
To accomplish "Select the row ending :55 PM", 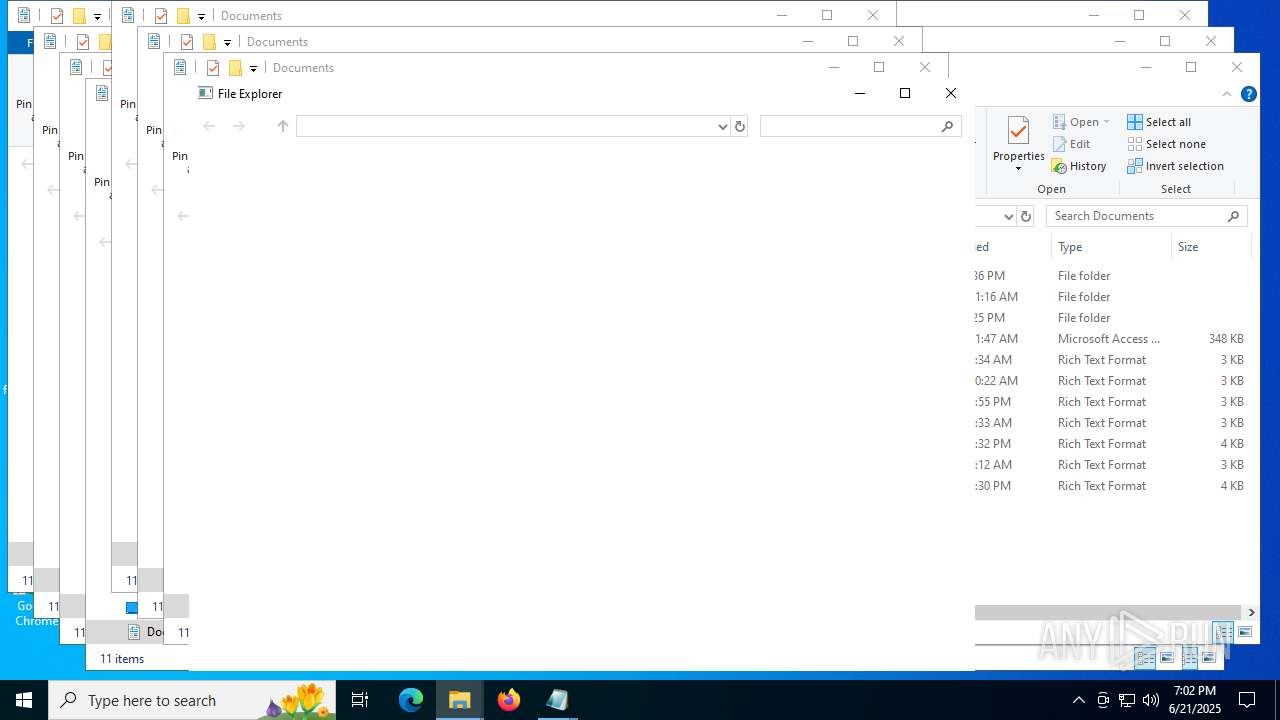I will pyautogui.click(x=1113, y=402).
